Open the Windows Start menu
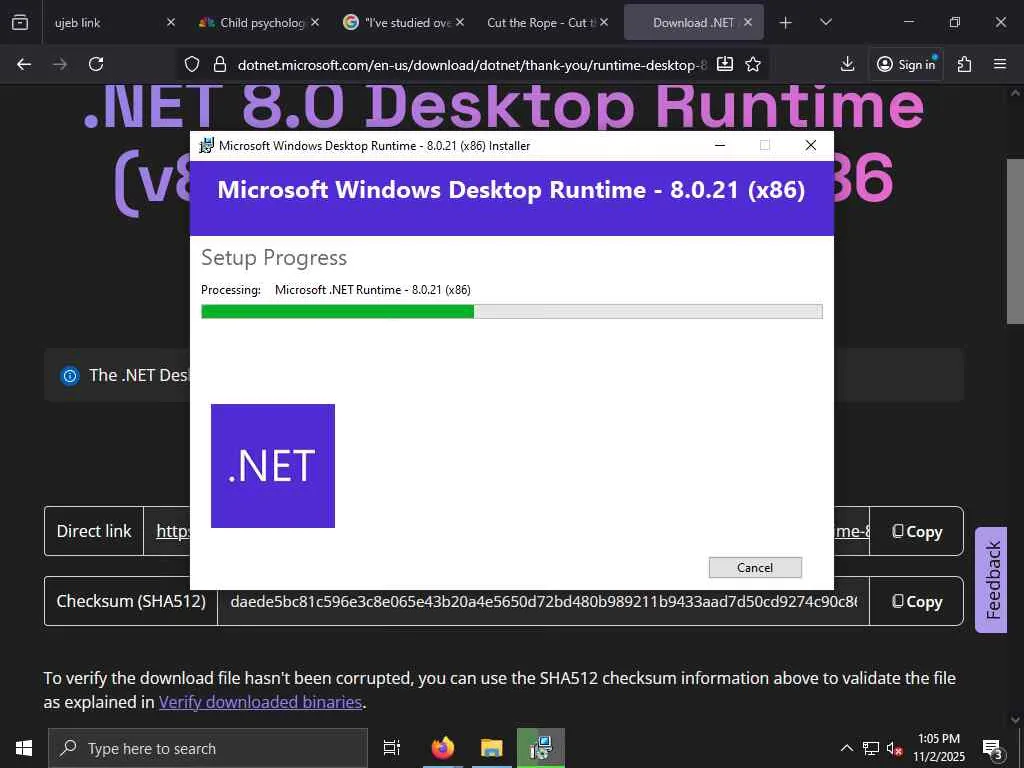 [x=24, y=748]
